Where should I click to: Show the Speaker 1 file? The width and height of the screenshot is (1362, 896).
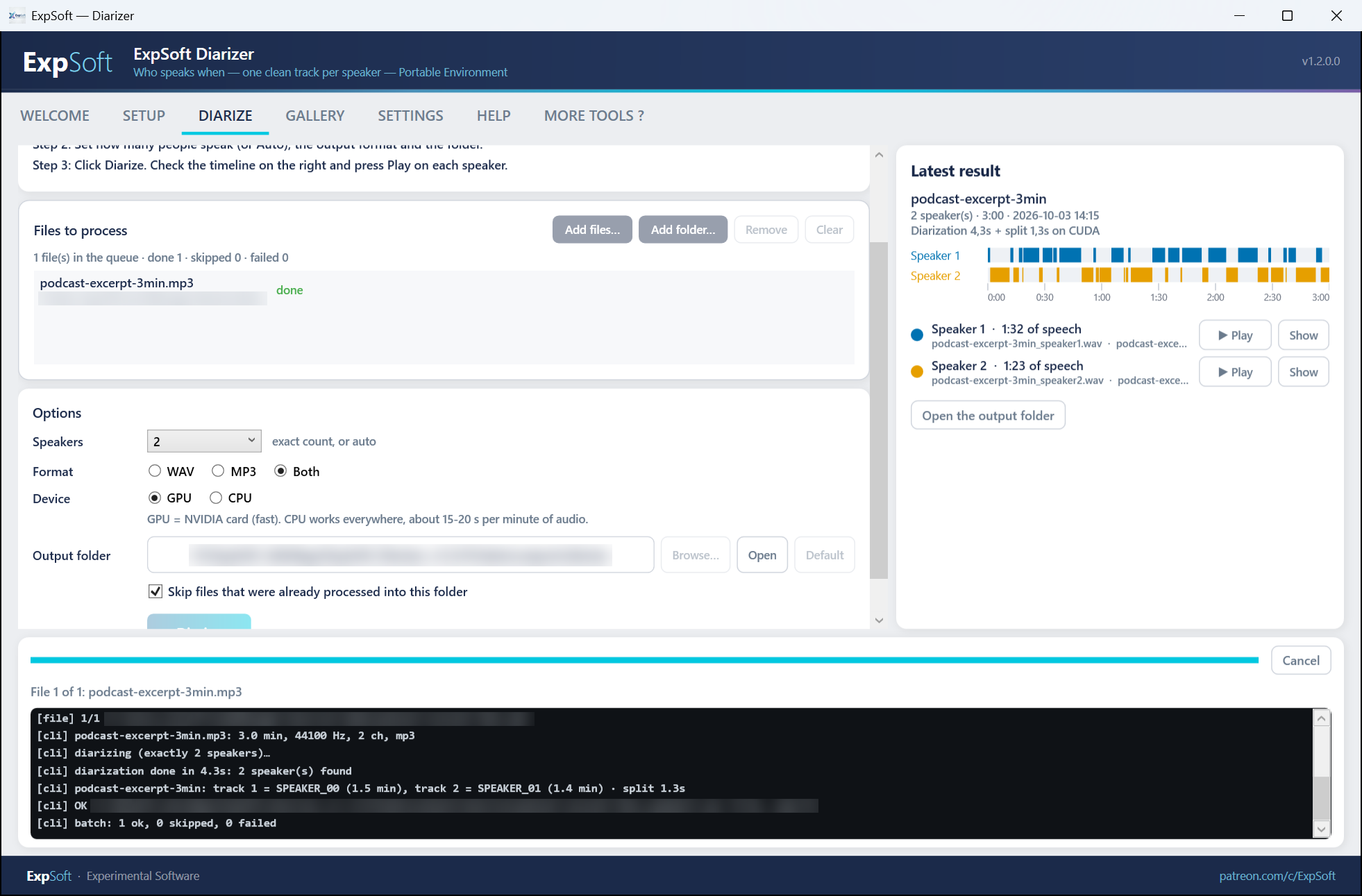1303,335
